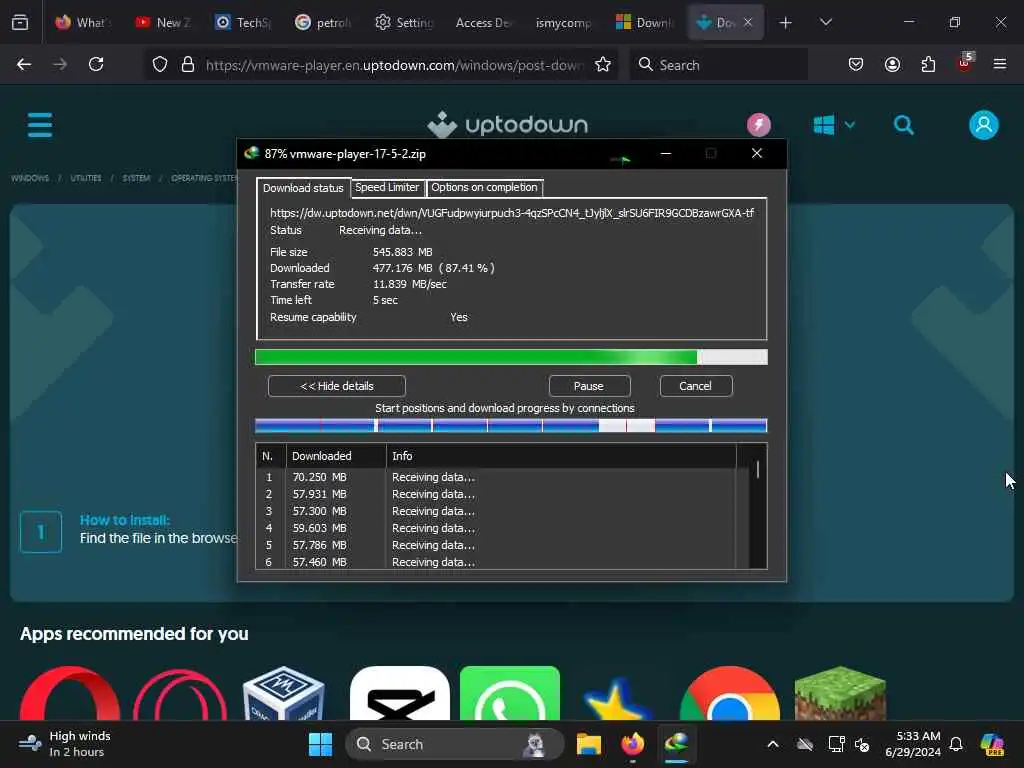Click the Uptodown logo
This screenshot has height=768, width=1024.
pyautogui.click(x=507, y=124)
